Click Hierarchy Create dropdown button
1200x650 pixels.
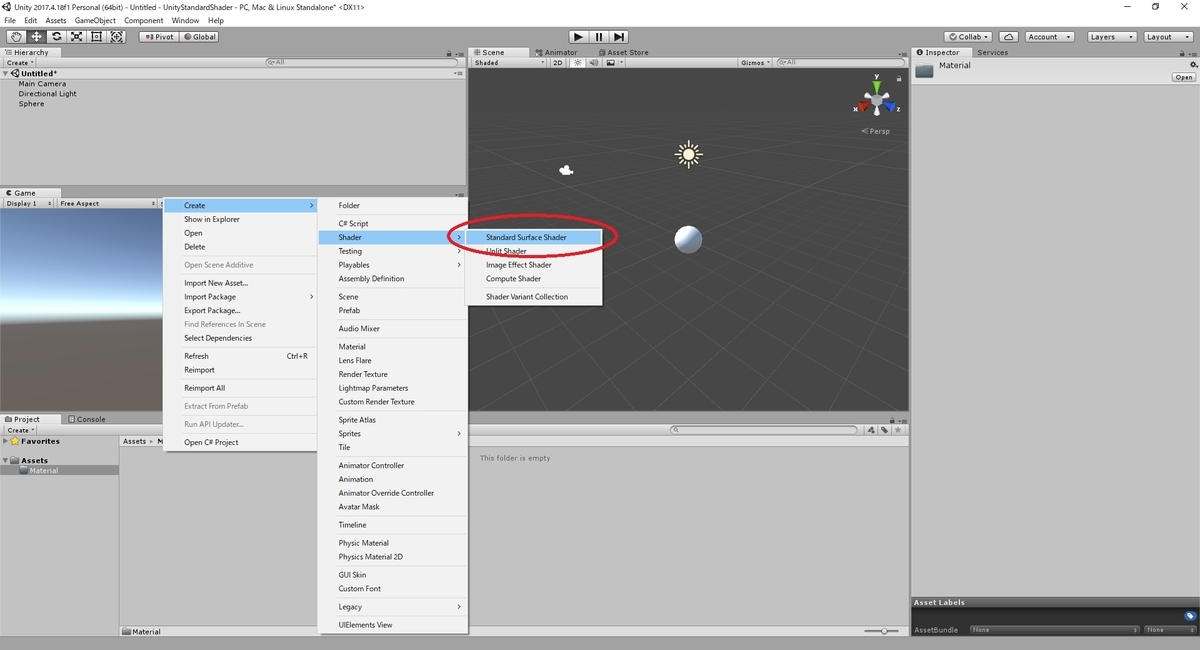(x=20, y=62)
